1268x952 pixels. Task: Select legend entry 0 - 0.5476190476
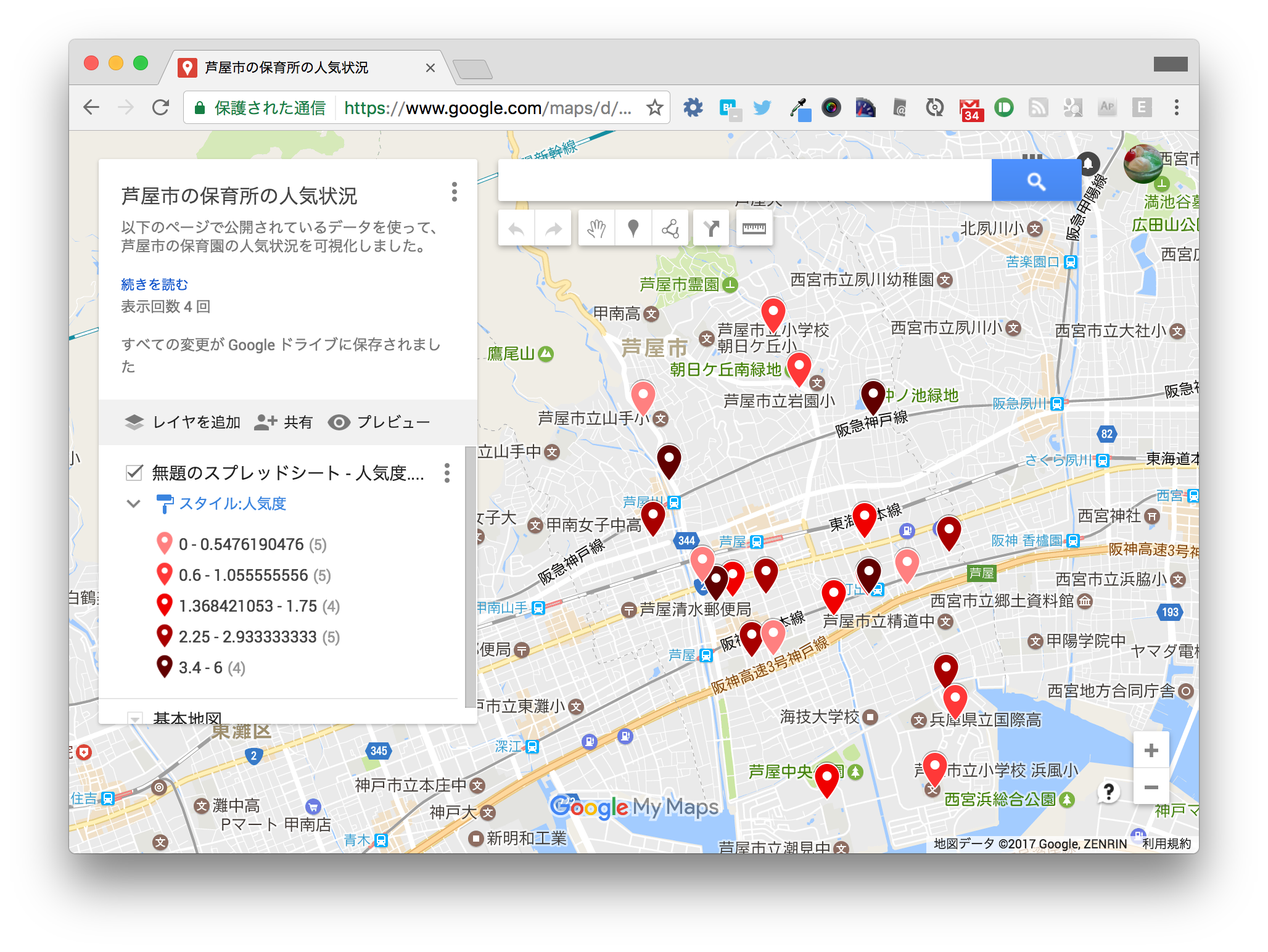coord(241,544)
